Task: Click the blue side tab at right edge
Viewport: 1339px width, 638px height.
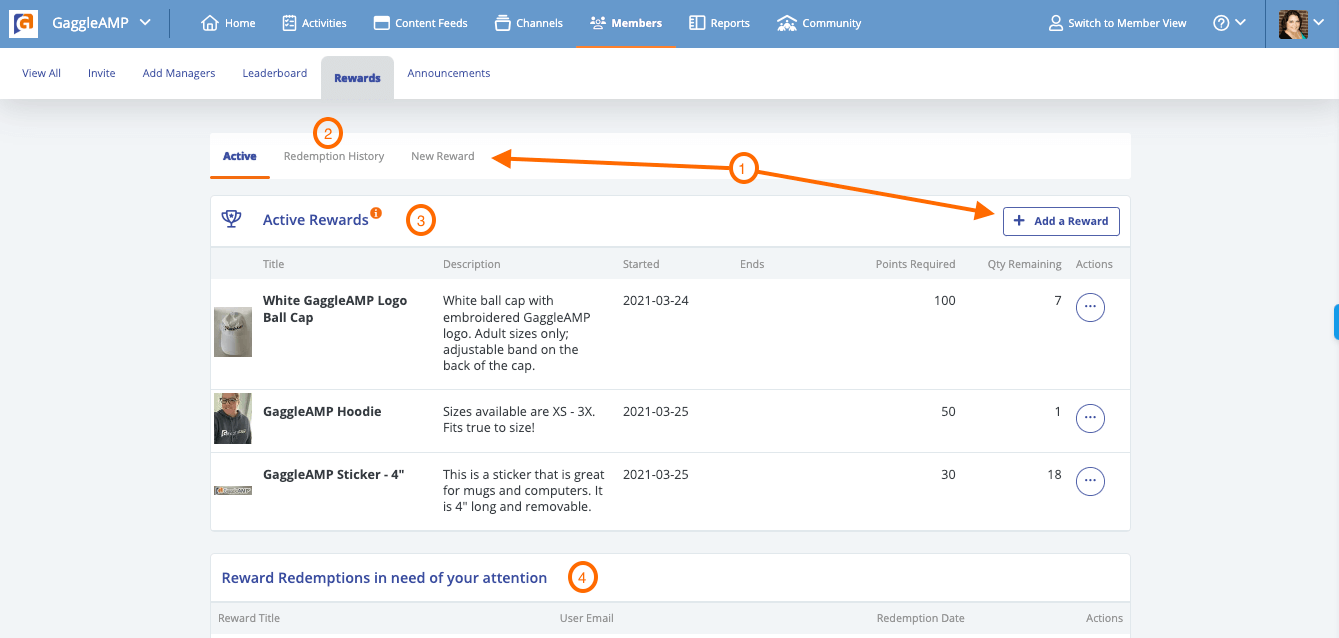Action: [1336, 322]
